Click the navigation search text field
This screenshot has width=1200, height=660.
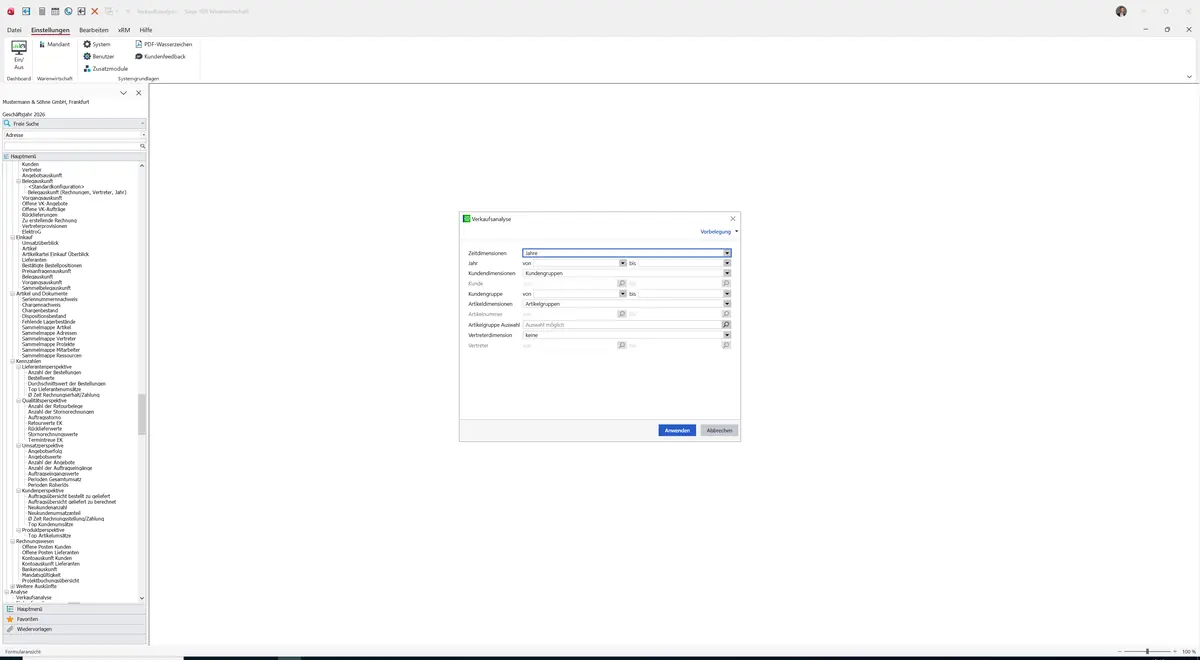click(x=71, y=146)
